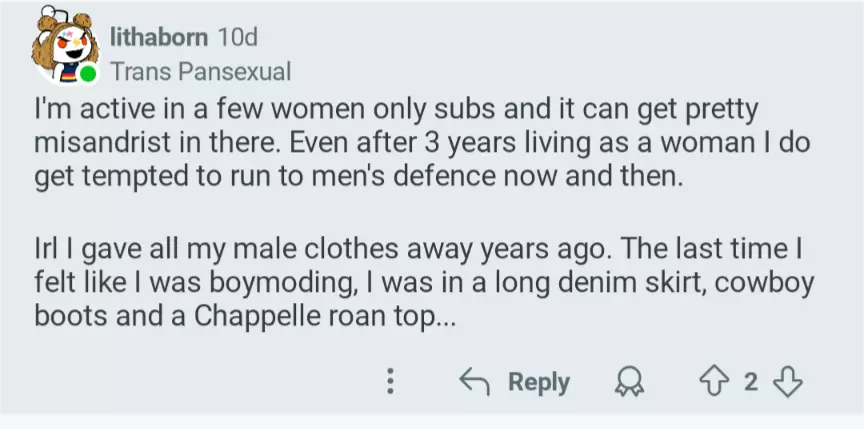Click the vote score number 2
The height and width of the screenshot is (429, 864).
(x=751, y=381)
